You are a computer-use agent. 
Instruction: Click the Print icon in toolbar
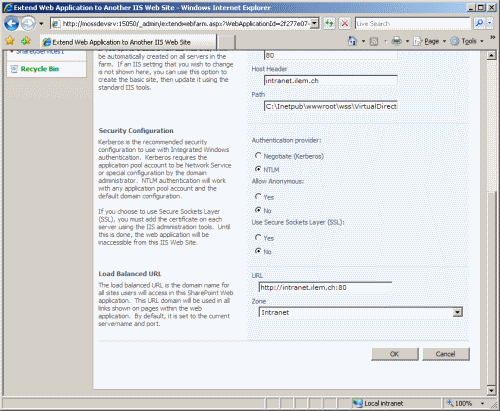pyautogui.click(x=396, y=41)
